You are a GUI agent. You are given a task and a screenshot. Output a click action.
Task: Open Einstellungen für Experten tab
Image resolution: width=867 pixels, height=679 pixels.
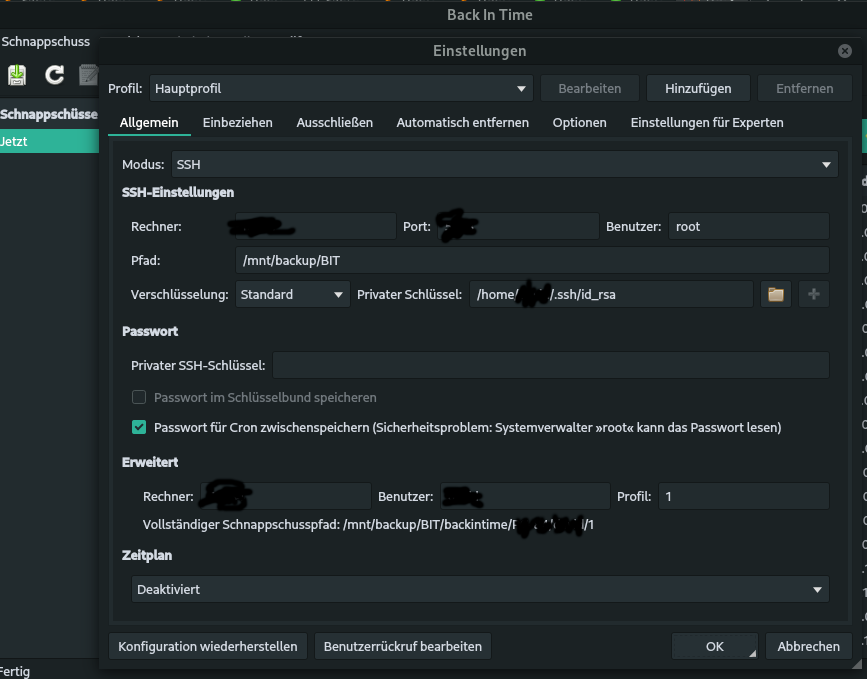[x=707, y=123]
